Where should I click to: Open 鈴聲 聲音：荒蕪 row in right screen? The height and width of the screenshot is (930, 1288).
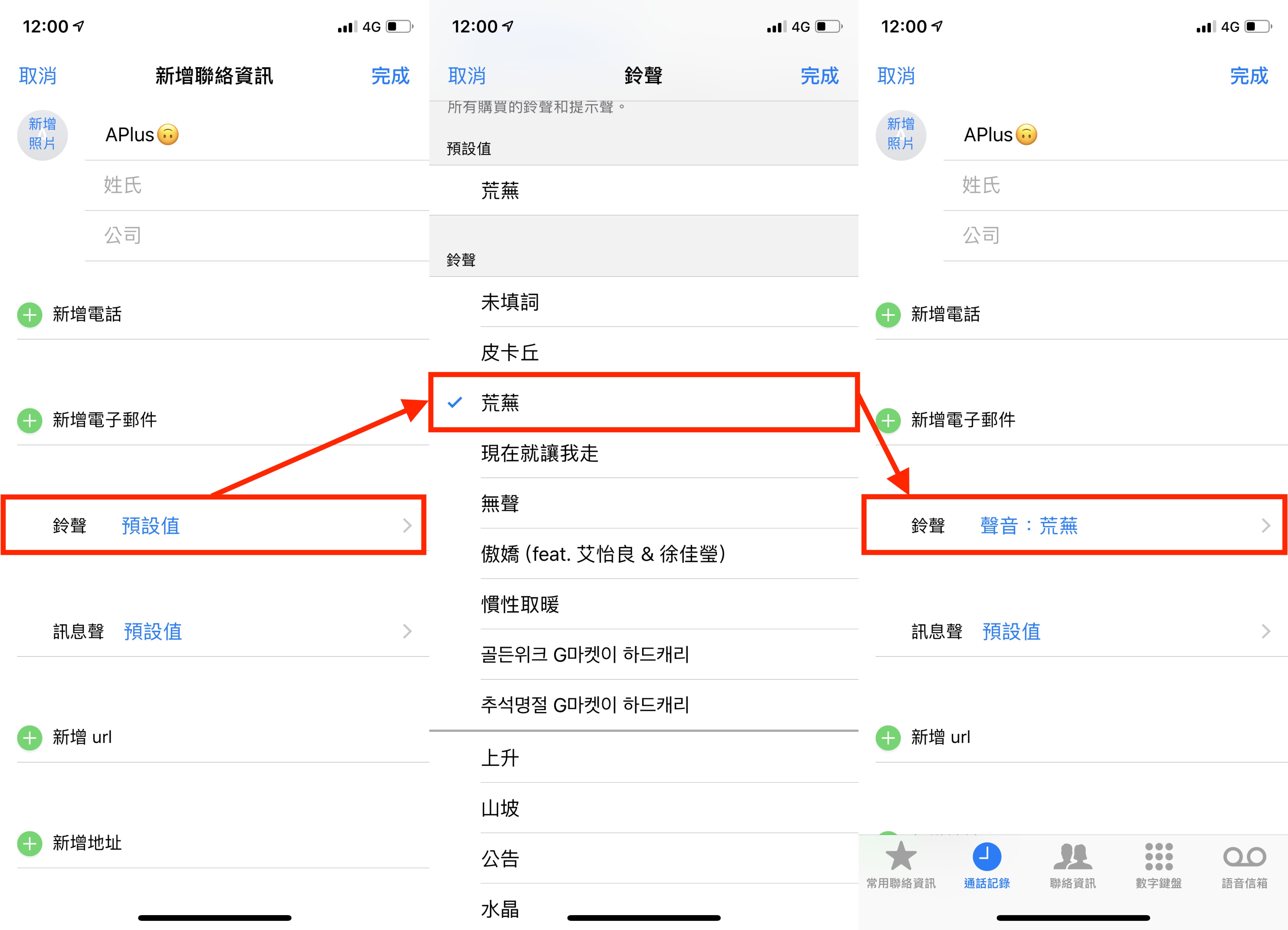(1073, 525)
